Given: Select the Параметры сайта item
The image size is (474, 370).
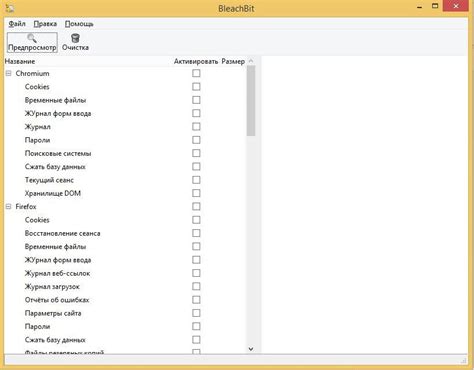Looking at the screenshot, I should (53, 313).
